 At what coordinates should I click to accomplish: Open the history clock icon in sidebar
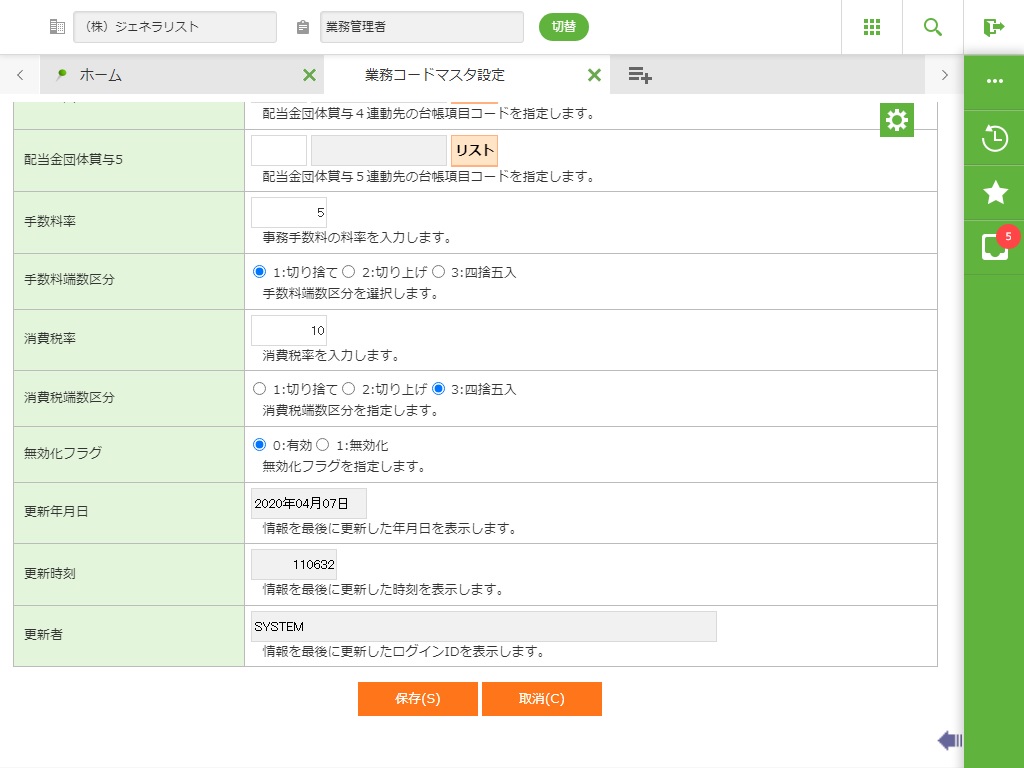click(994, 139)
